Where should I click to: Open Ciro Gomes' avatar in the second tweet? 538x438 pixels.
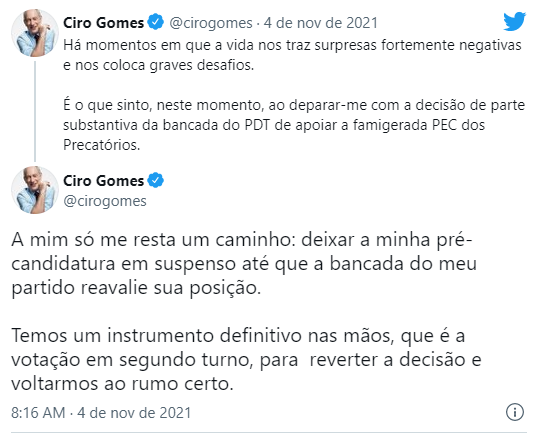pos(35,190)
